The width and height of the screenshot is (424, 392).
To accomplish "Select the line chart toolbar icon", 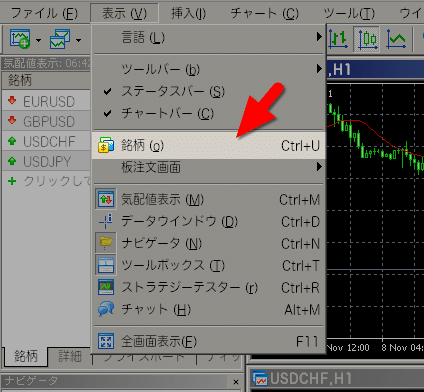I will (396, 39).
